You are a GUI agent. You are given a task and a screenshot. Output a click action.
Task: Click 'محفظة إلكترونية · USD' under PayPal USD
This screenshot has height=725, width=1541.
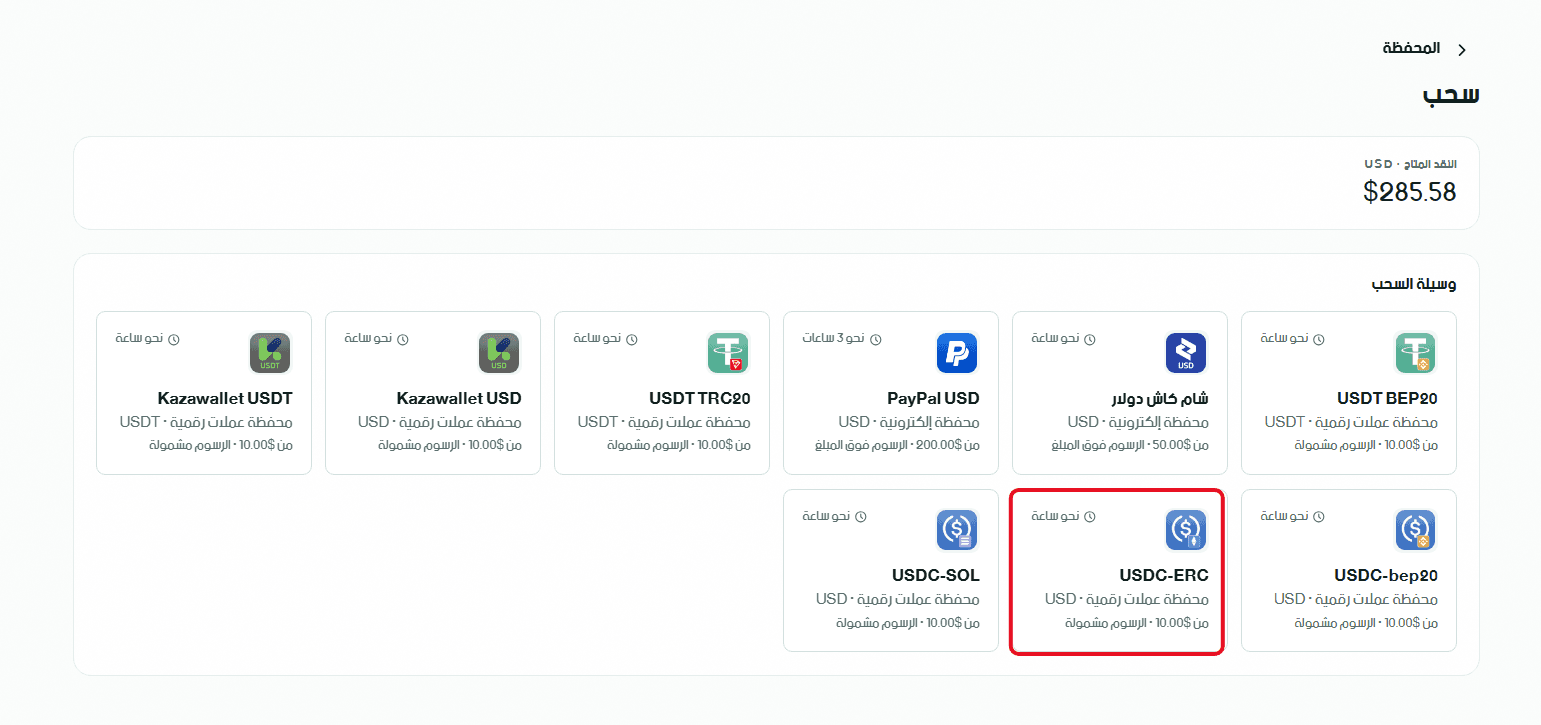tap(909, 422)
